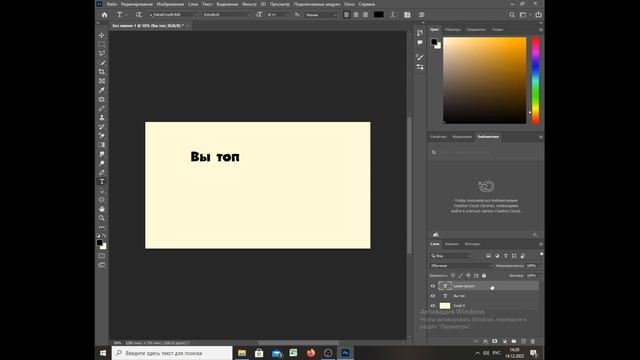The image size is (640, 360).
Task: Open the layer opacity dropdown arrow
Action: coord(540,266)
